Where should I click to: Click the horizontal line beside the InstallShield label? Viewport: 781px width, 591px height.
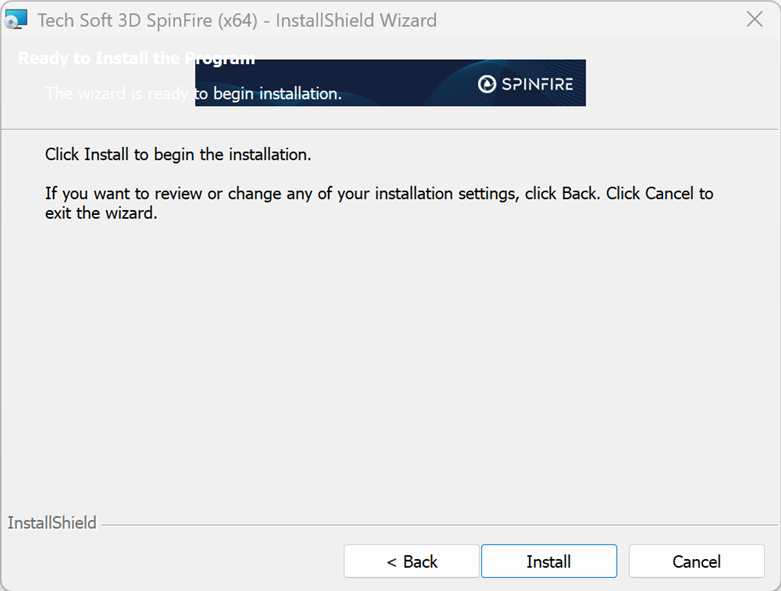(x=440, y=524)
